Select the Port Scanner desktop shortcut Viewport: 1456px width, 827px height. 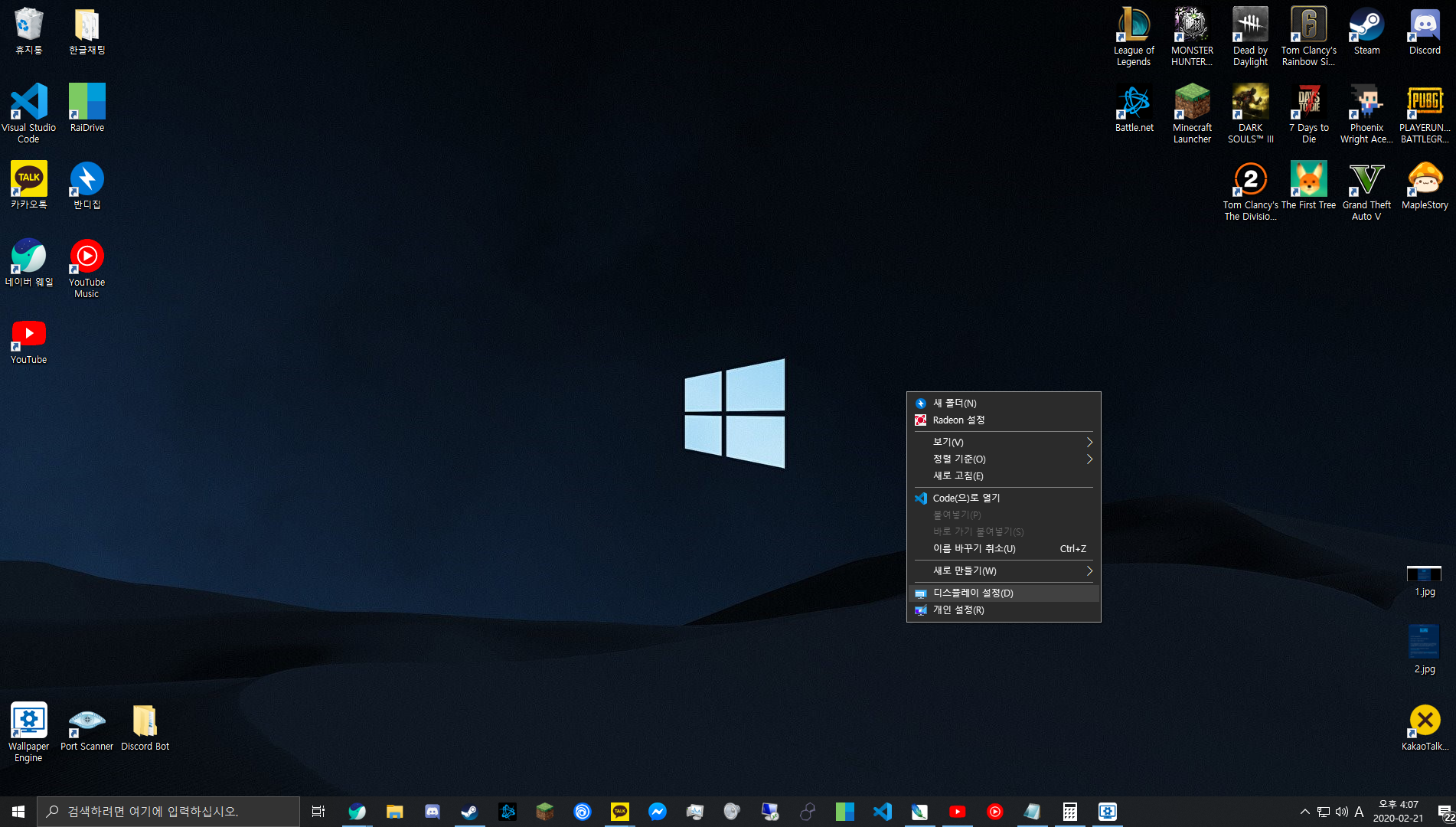[87, 727]
